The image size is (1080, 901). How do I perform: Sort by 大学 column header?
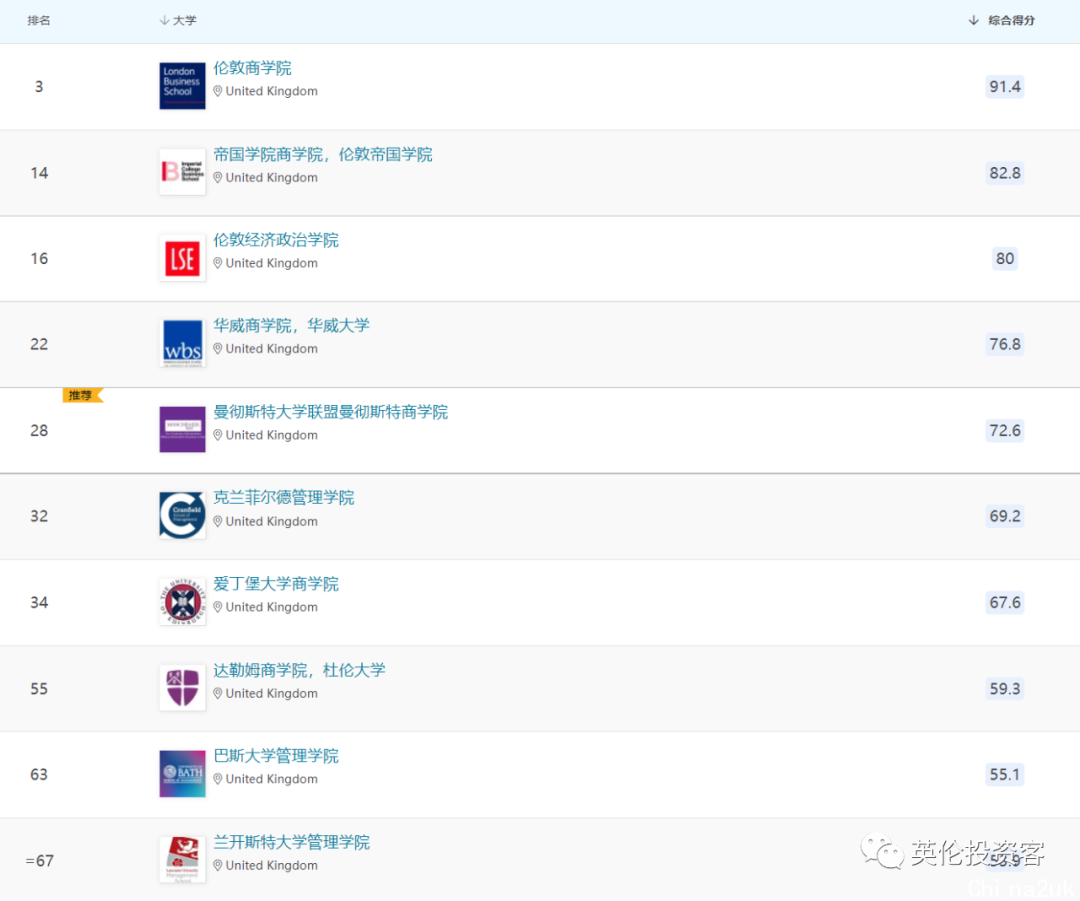pyautogui.click(x=178, y=21)
